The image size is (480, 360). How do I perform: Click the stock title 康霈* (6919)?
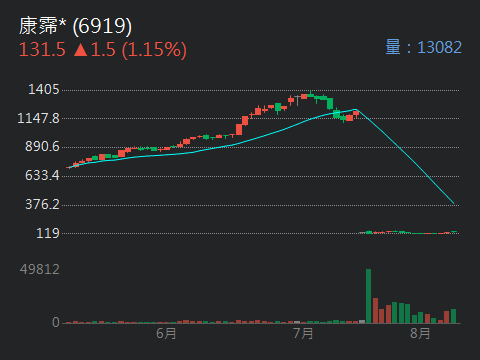(x=75, y=26)
